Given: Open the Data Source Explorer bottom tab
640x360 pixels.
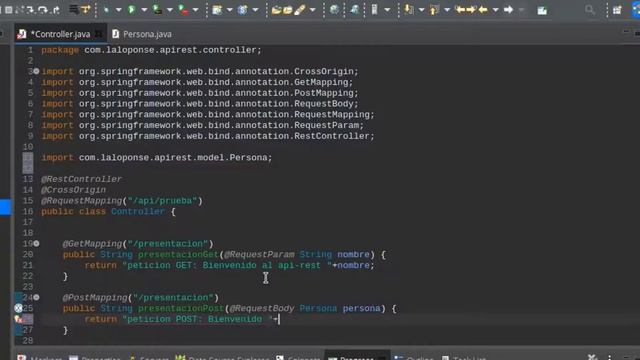Looking at the screenshot, I should (x=223, y=358).
